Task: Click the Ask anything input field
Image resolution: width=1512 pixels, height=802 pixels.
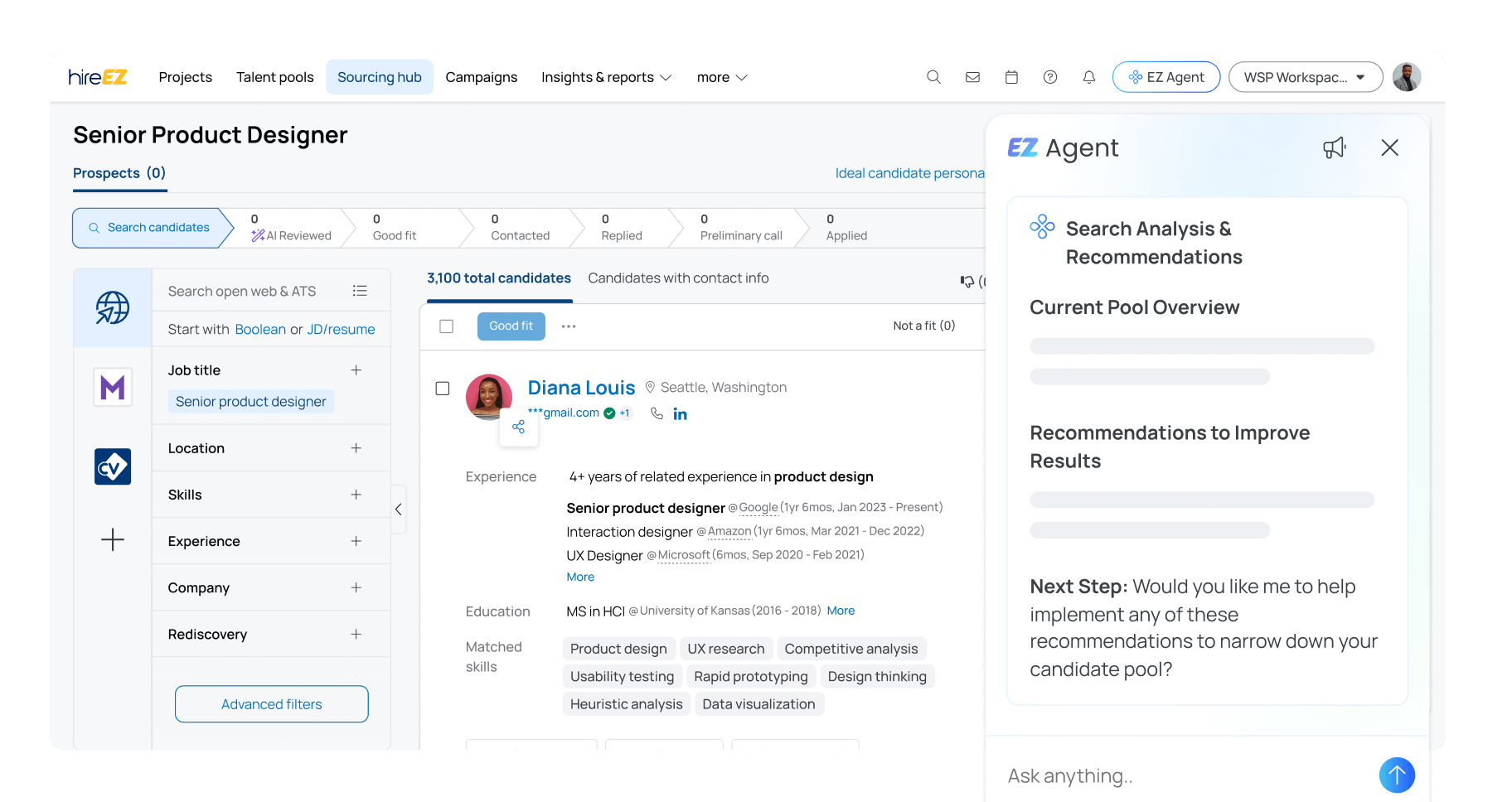Action: [1185, 776]
